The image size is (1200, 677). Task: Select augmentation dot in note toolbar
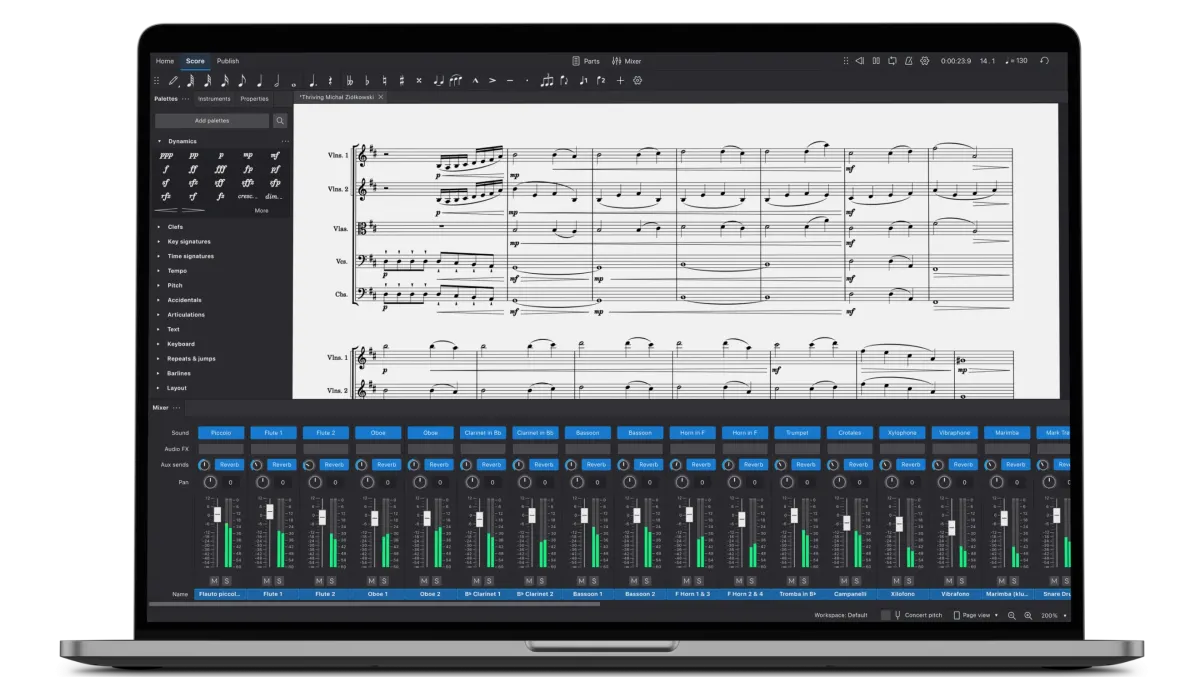point(313,80)
